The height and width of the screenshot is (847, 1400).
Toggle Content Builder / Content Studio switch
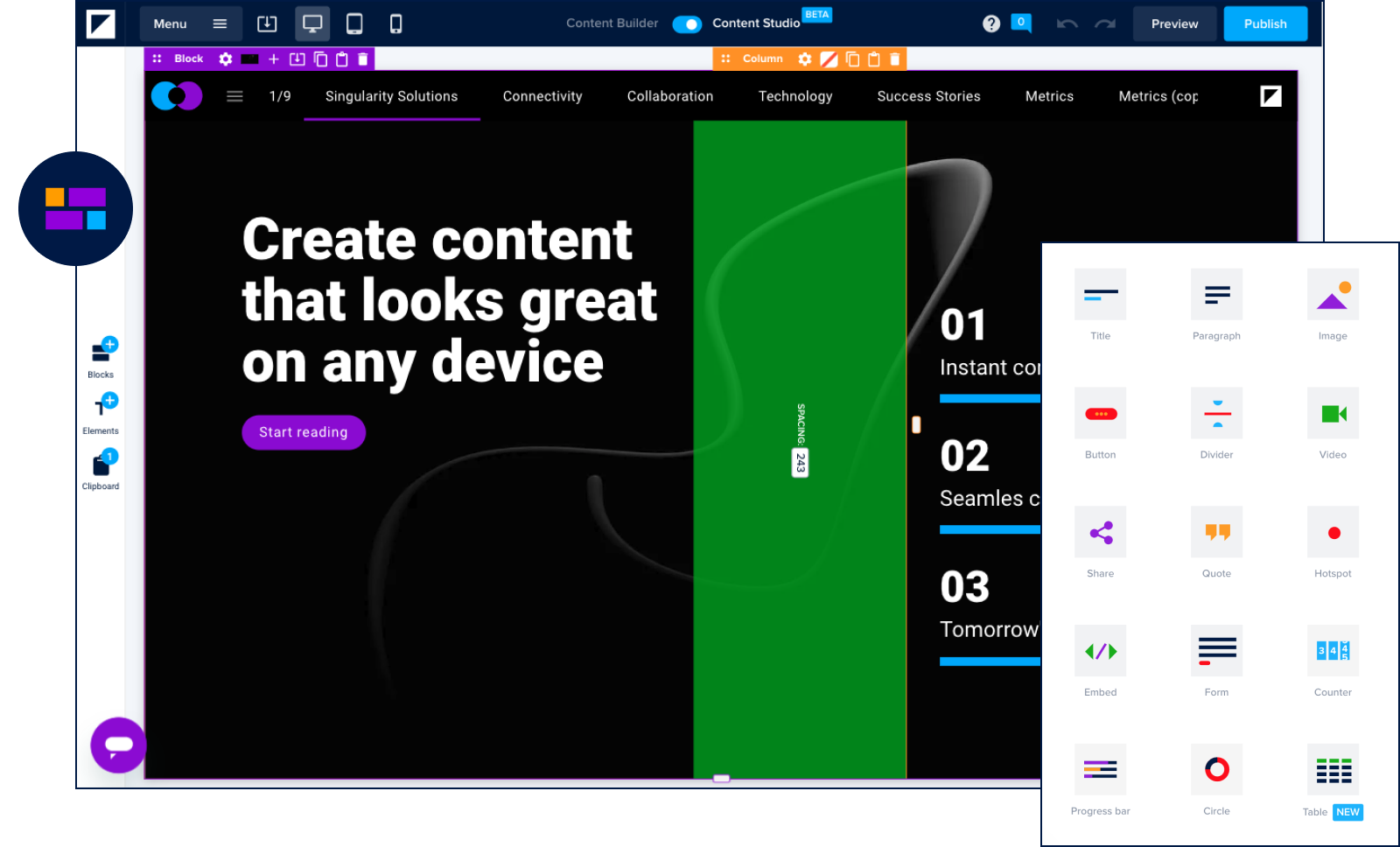coord(687,24)
